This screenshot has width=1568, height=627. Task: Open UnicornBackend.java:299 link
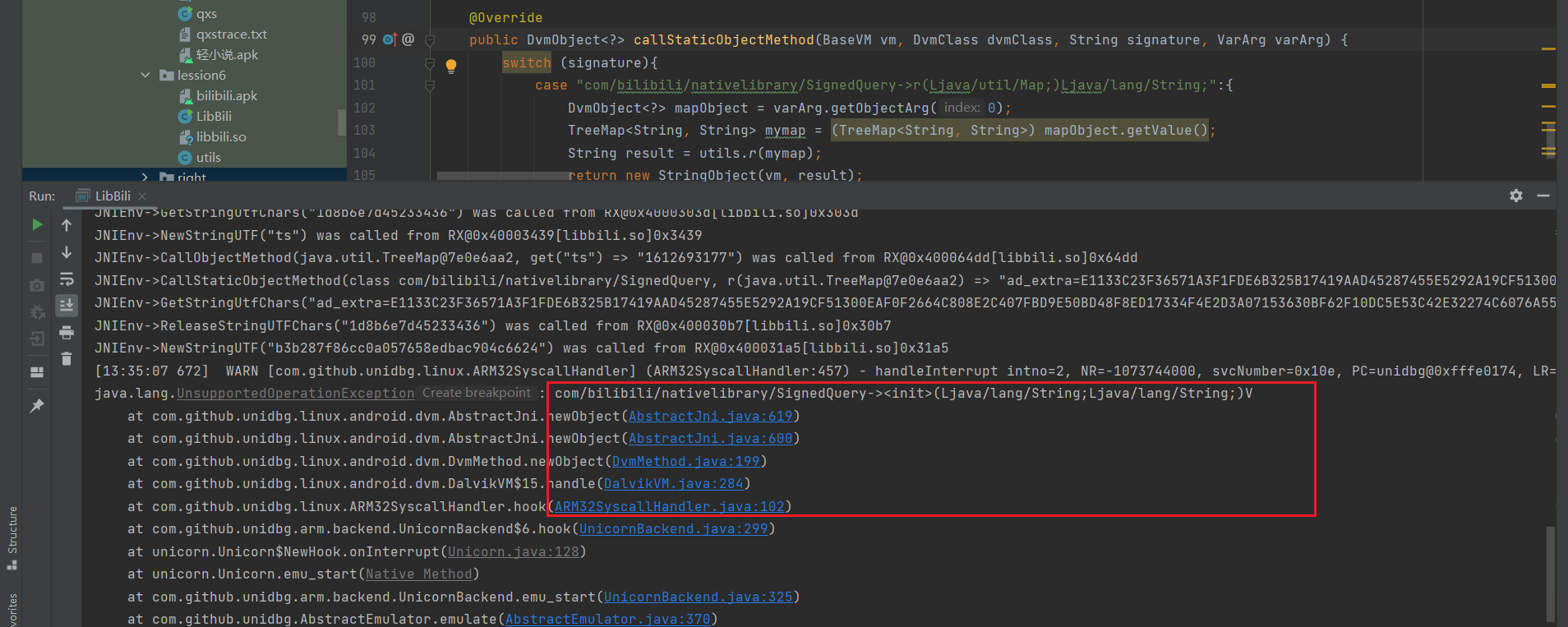click(x=673, y=529)
